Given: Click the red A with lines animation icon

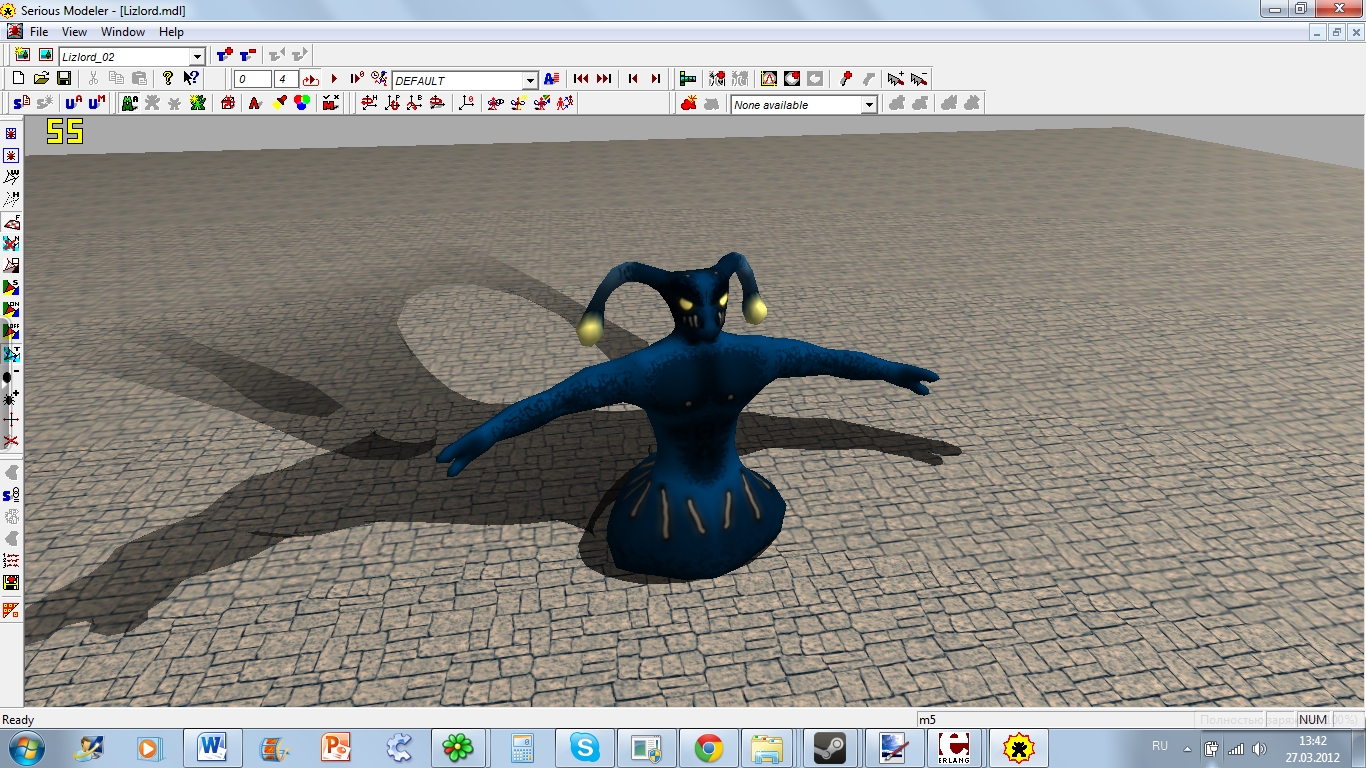Looking at the screenshot, I should coord(551,79).
